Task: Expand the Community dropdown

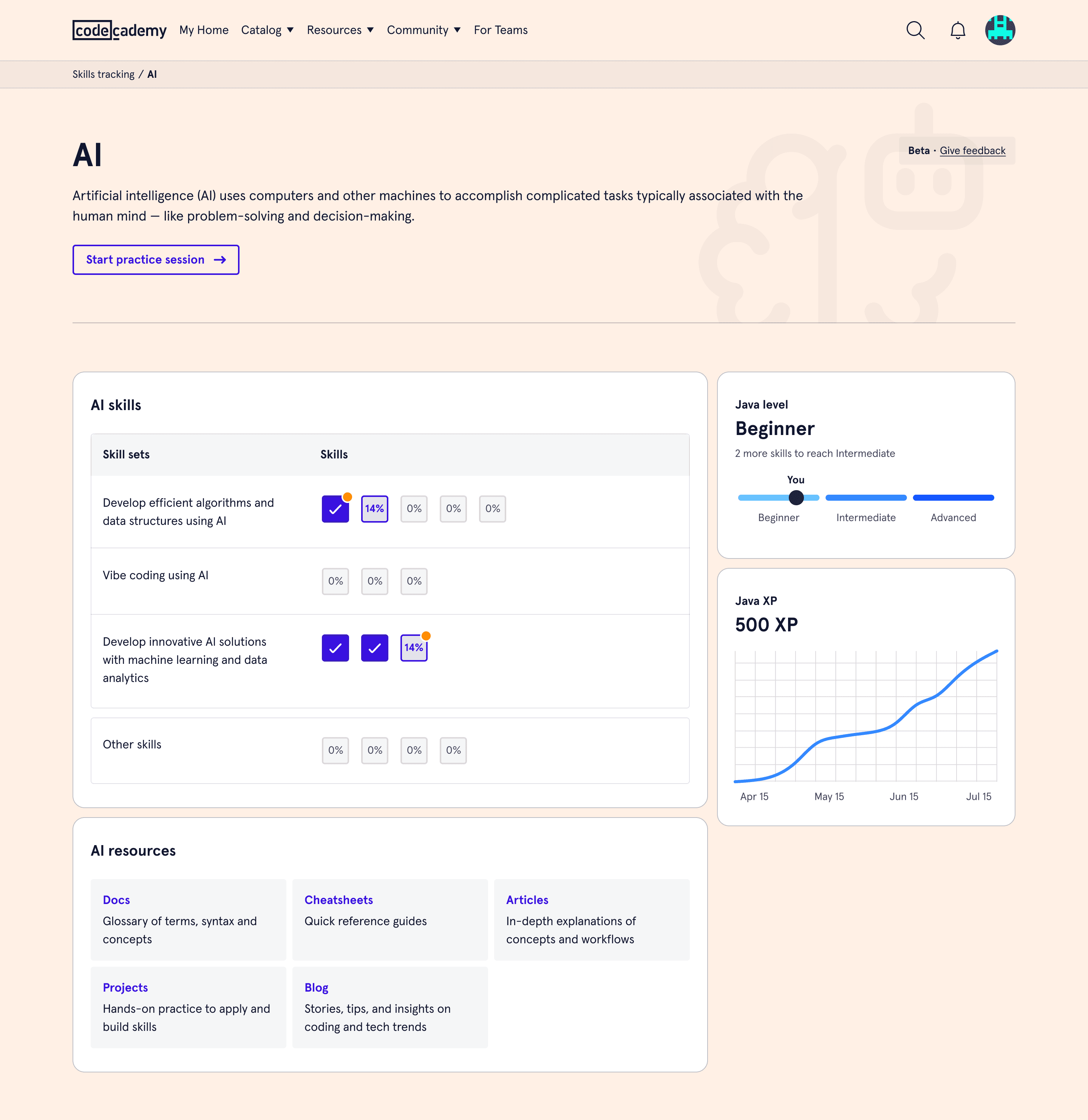Action: (x=423, y=30)
